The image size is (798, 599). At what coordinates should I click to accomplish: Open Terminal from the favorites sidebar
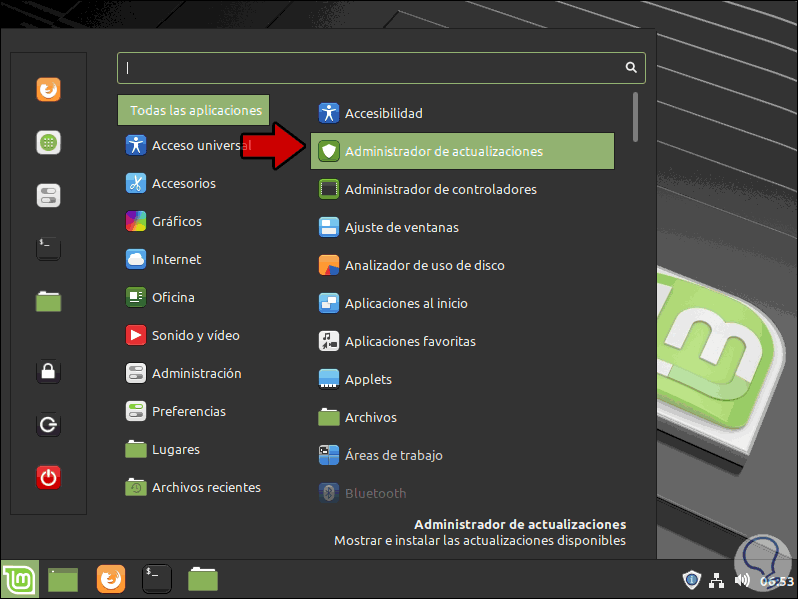[48, 249]
